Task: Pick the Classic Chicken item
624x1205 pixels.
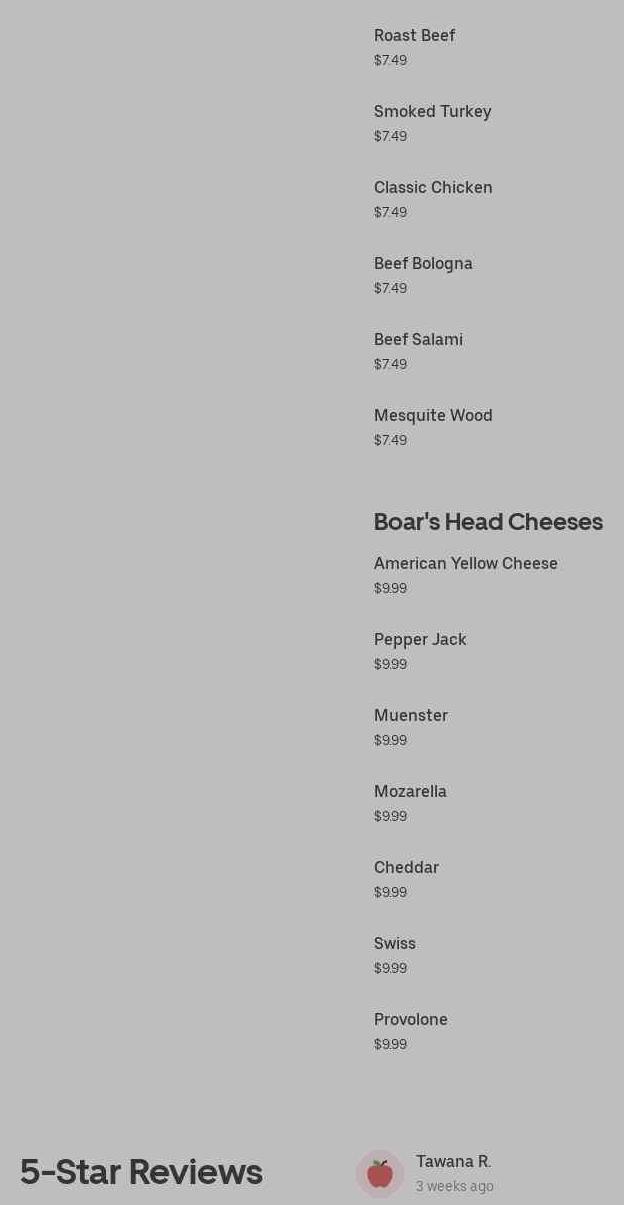Action: pos(433,188)
